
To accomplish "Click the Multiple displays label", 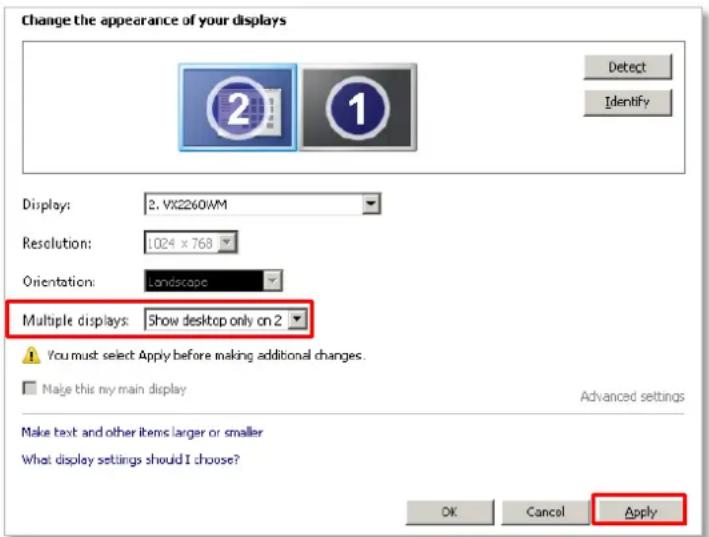I will [76, 320].
